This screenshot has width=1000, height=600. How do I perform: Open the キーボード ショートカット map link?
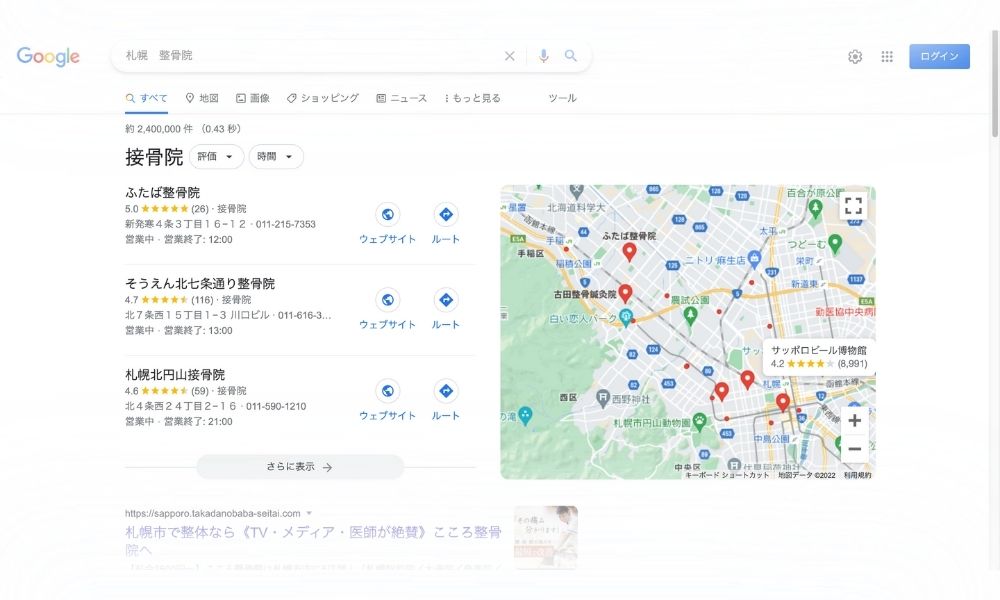click(728, 475)
